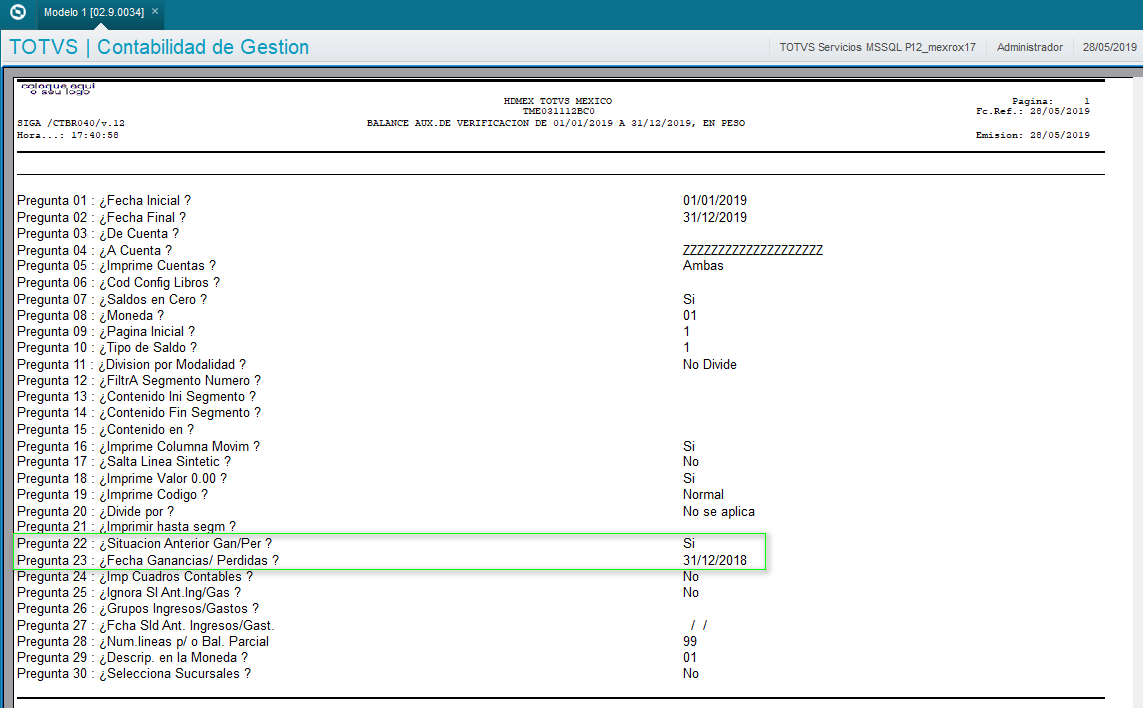Image resolution: width=1143 pixels, height=708 pixels.
Task: Click Emision: 28/05/2019 text
Action: (x=1033, y=135)
